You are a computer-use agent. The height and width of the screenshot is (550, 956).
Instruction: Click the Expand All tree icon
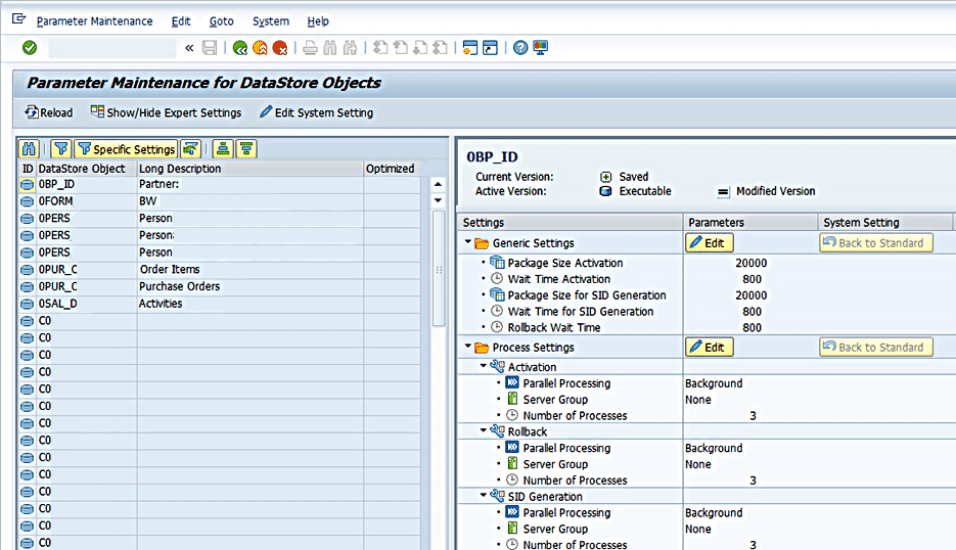pos(223,149)
